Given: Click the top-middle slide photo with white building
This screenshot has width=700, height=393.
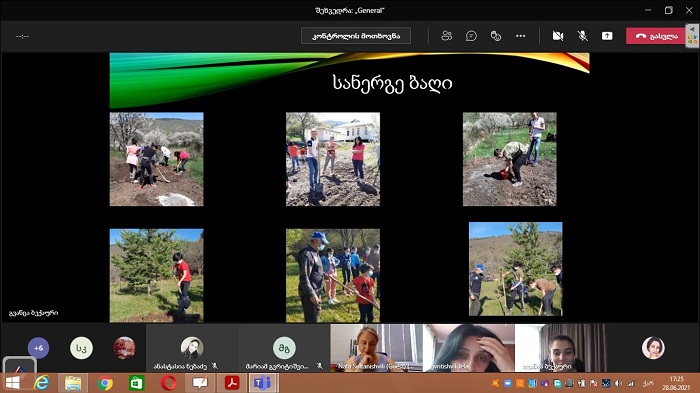Looking at the screenshot, I should pos(333,159).
